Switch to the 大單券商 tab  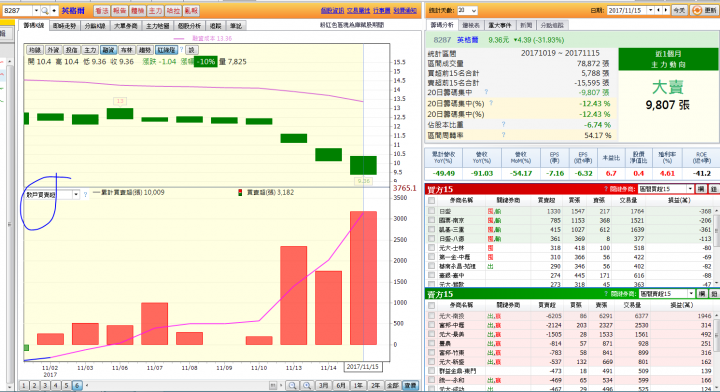point(125,26)
